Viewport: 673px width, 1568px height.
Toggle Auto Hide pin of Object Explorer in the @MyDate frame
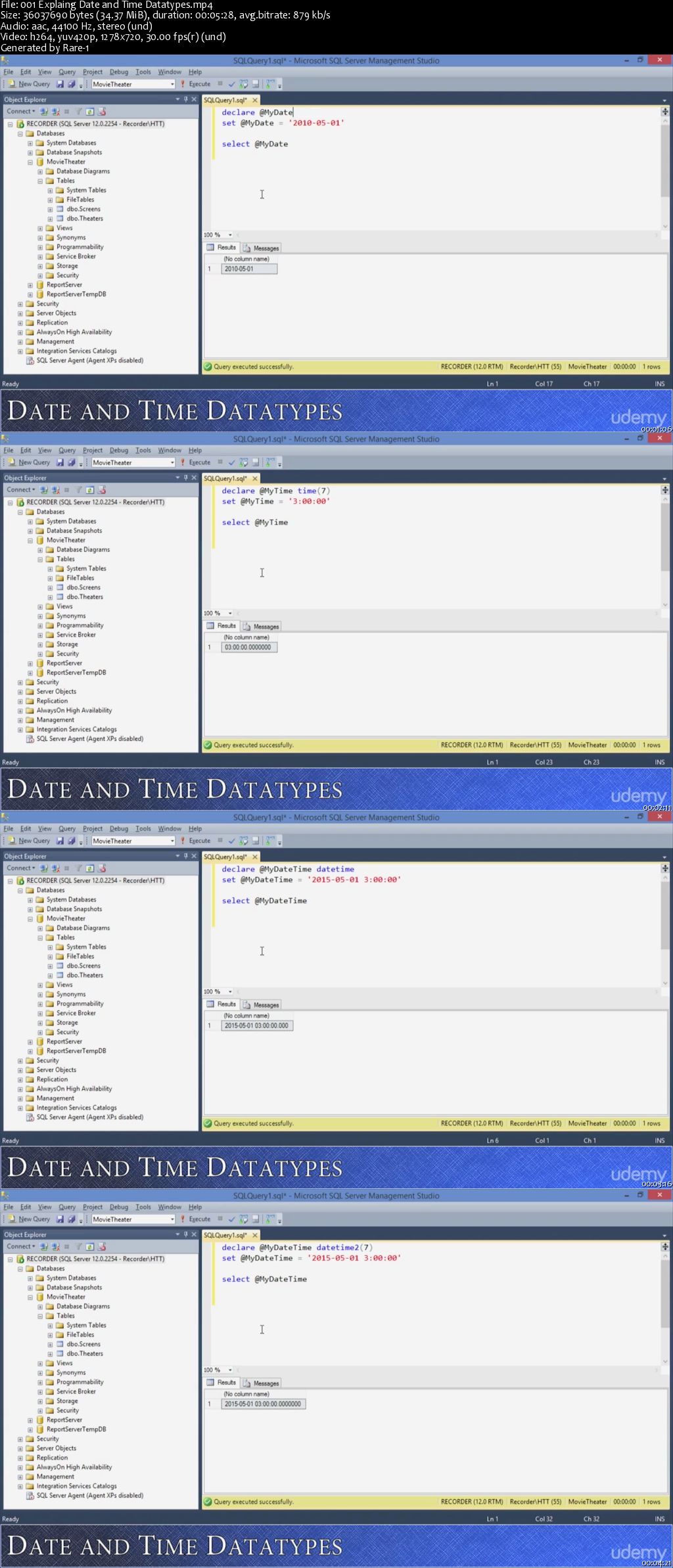[185, 100]
